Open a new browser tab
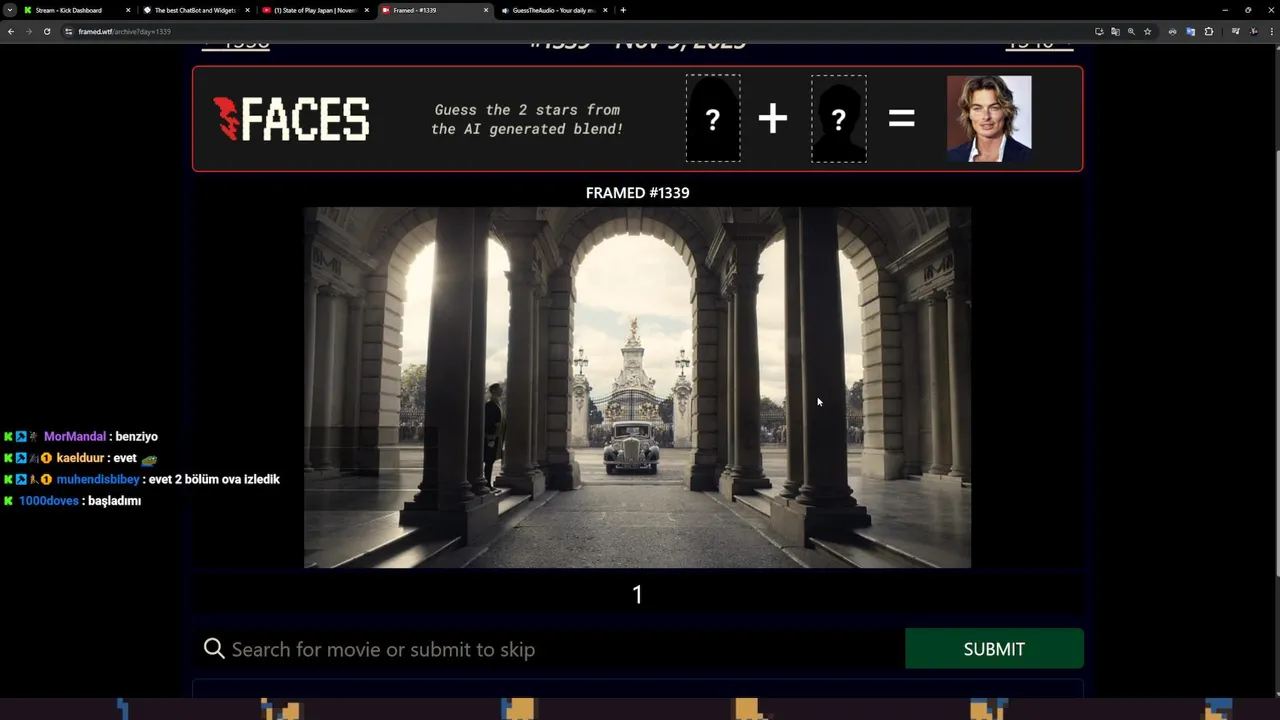1280x720 pixels. pos(623,10)
